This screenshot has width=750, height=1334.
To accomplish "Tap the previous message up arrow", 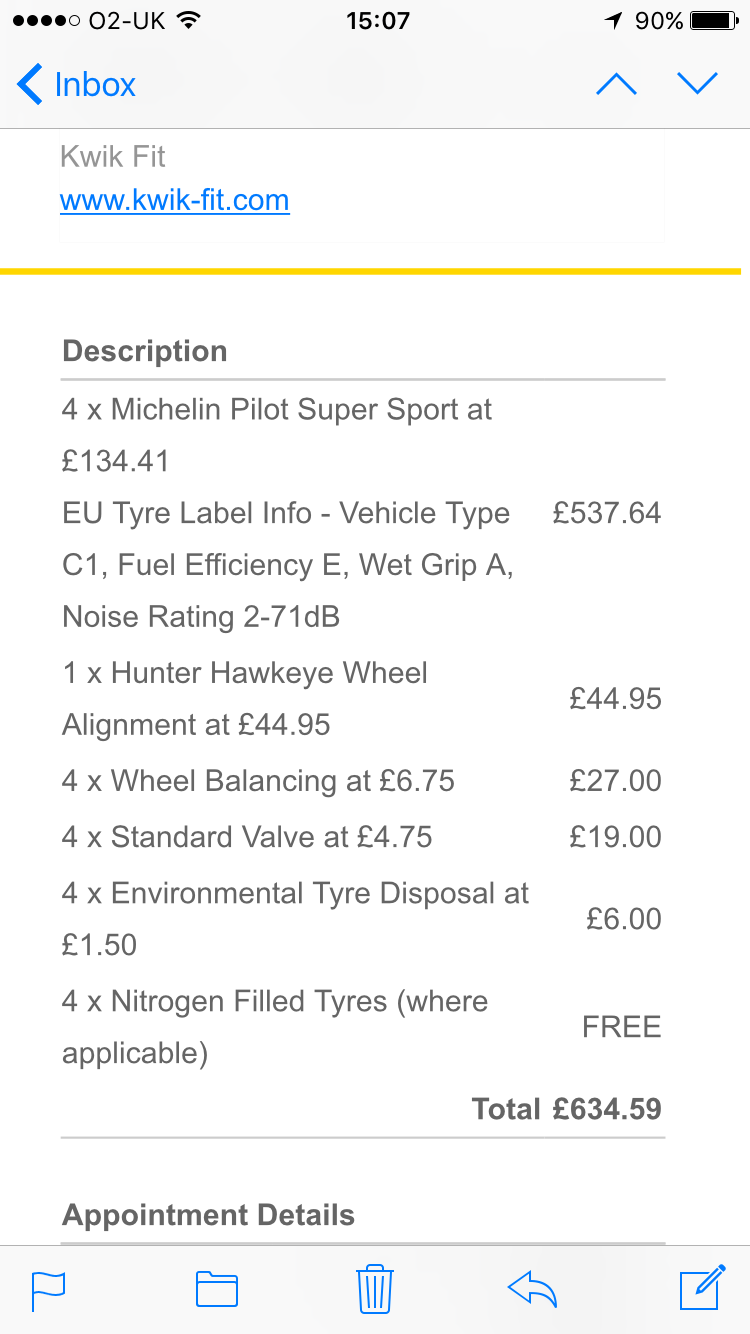I will tap(616, 85).
